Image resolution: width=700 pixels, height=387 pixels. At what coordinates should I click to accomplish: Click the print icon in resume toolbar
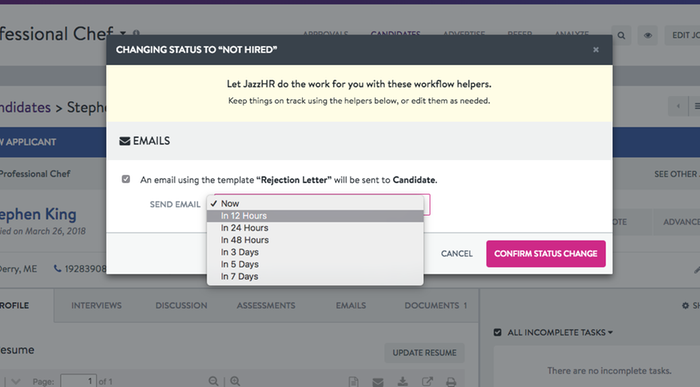coord(451,382)
